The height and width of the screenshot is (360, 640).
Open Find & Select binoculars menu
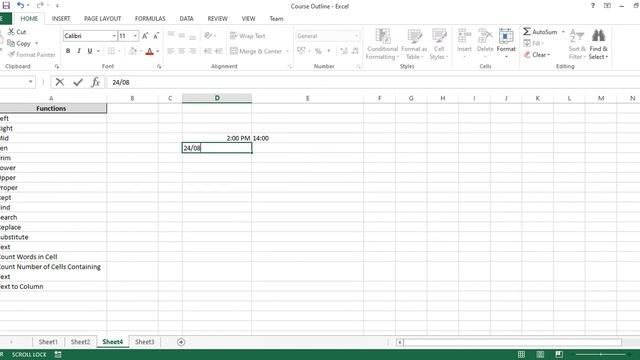(x=598, y=44)
